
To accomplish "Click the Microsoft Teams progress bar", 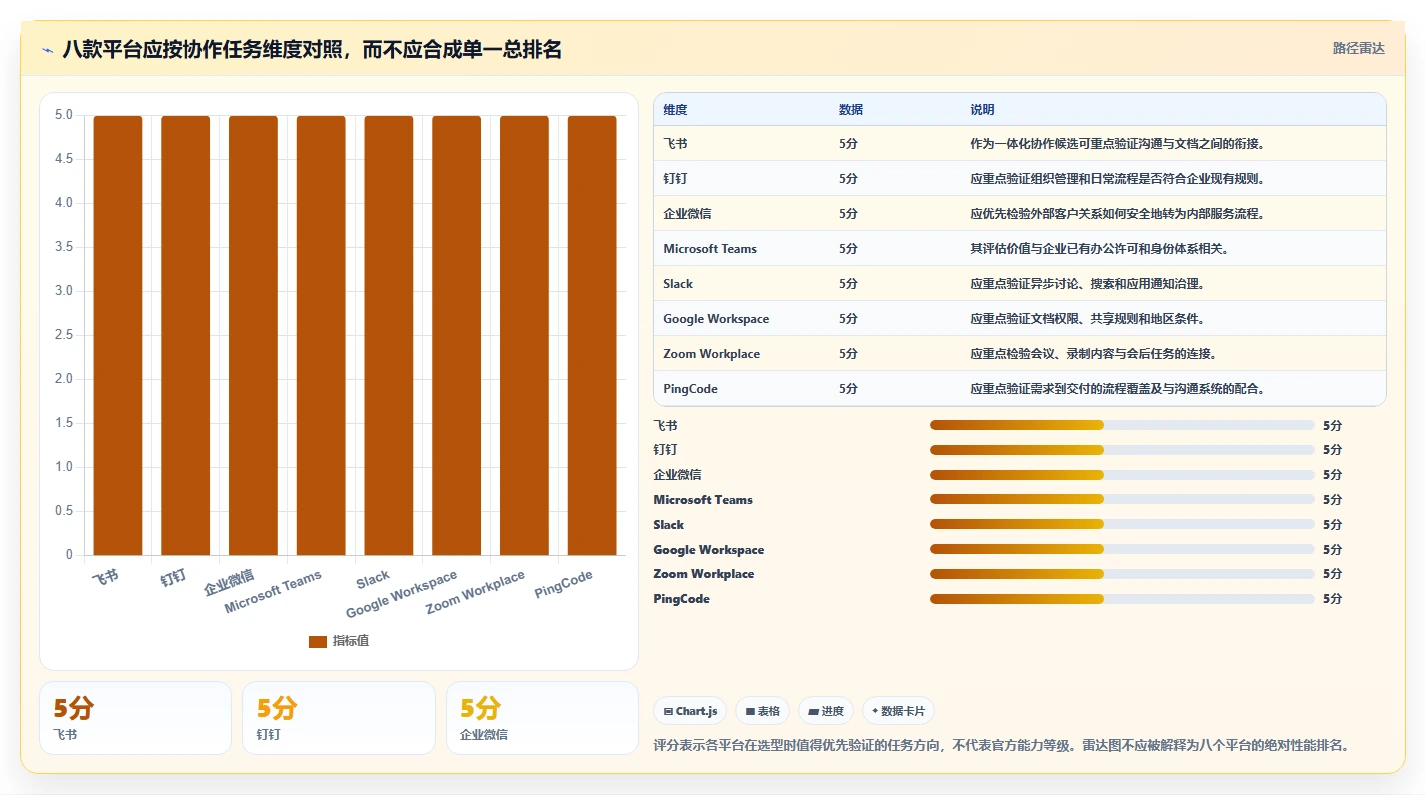I will (x=1122, y=499).
